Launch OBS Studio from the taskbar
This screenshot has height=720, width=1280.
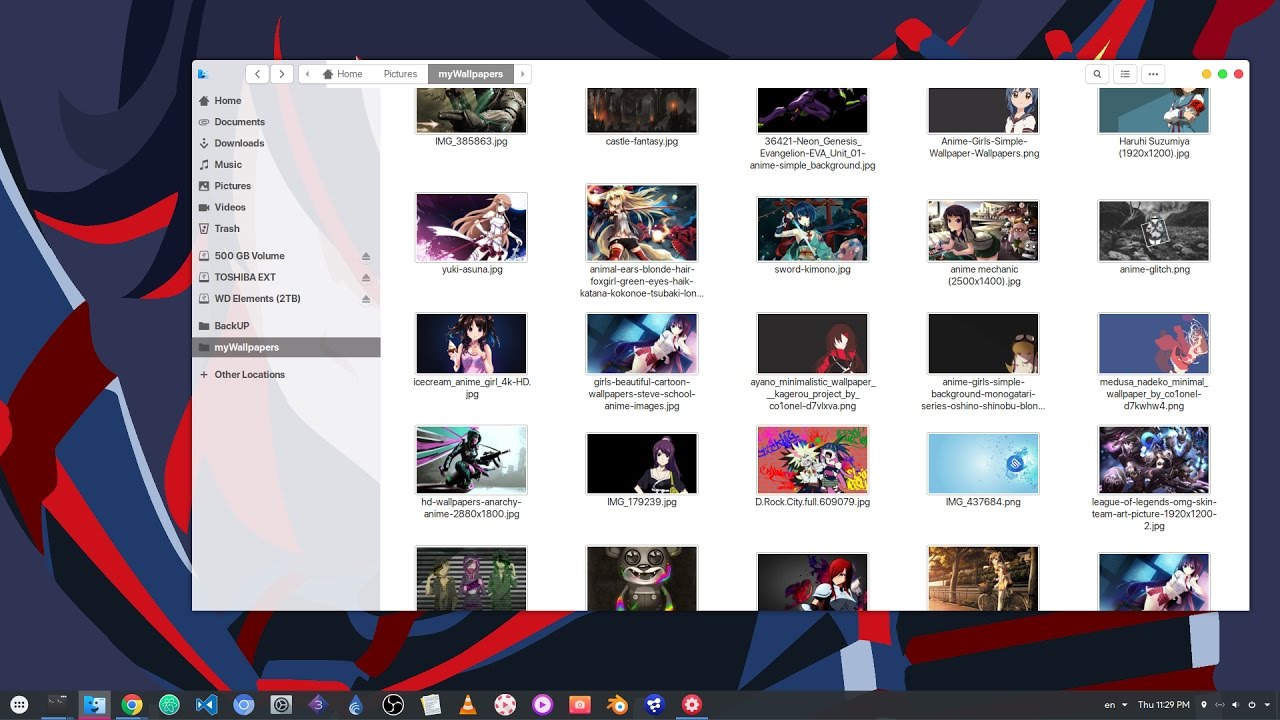(x=392, y=705)
